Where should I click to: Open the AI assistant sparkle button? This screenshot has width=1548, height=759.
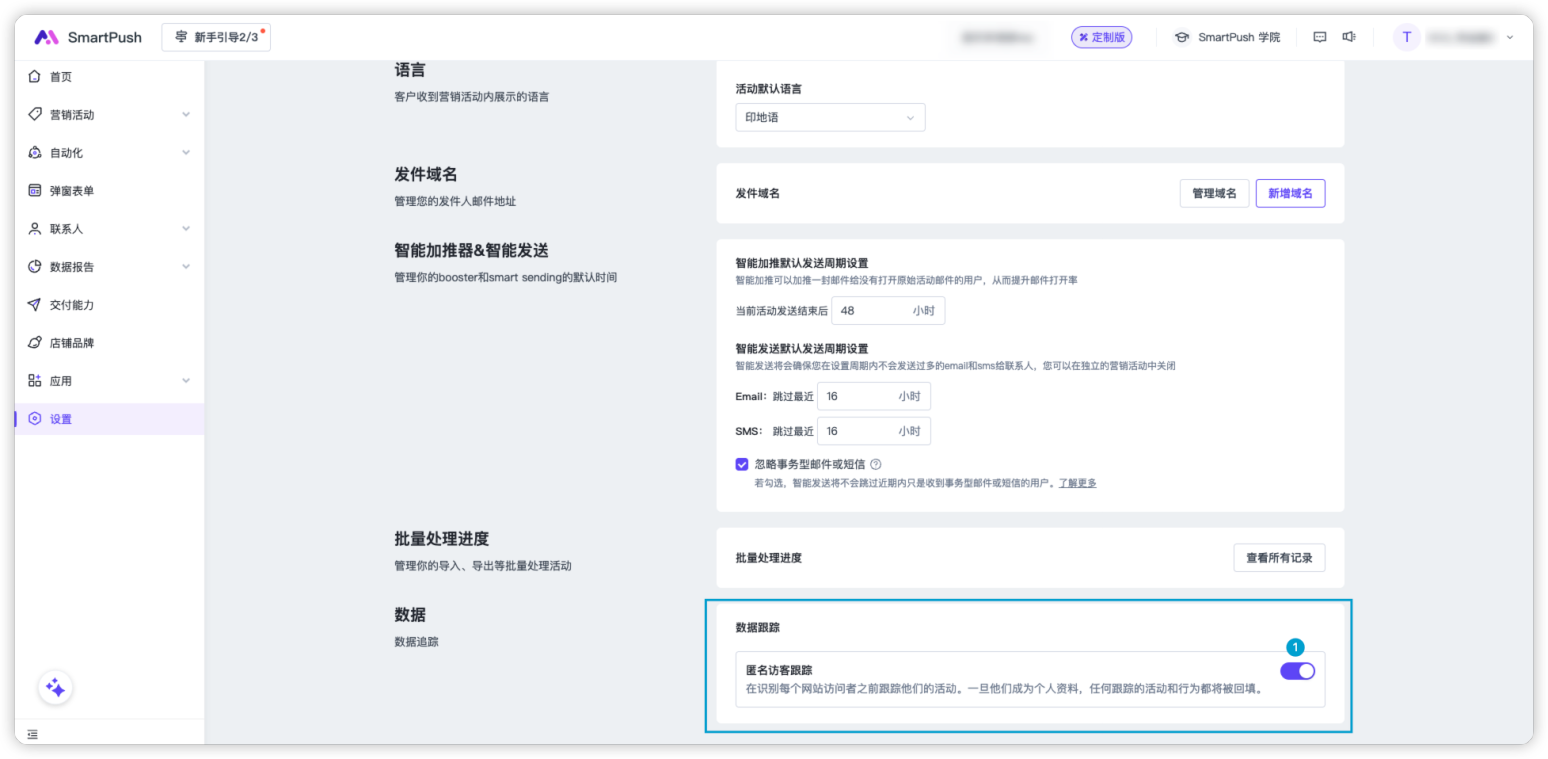click(55, 688)
